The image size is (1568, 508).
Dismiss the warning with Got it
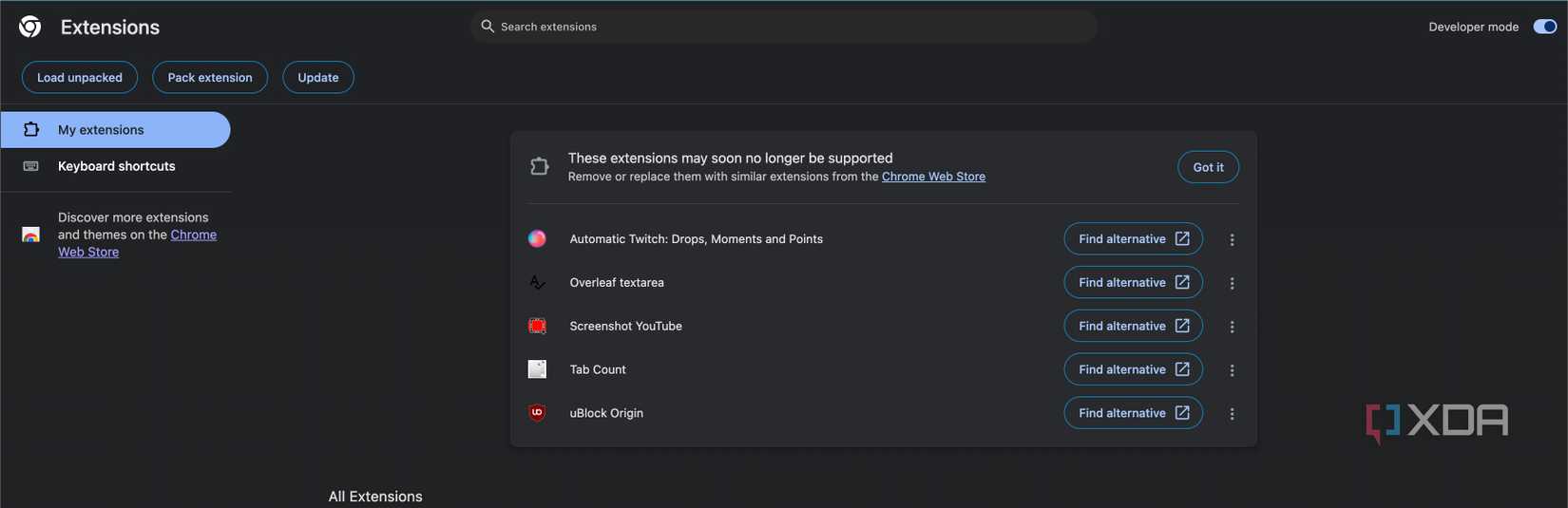point(1208,167)
